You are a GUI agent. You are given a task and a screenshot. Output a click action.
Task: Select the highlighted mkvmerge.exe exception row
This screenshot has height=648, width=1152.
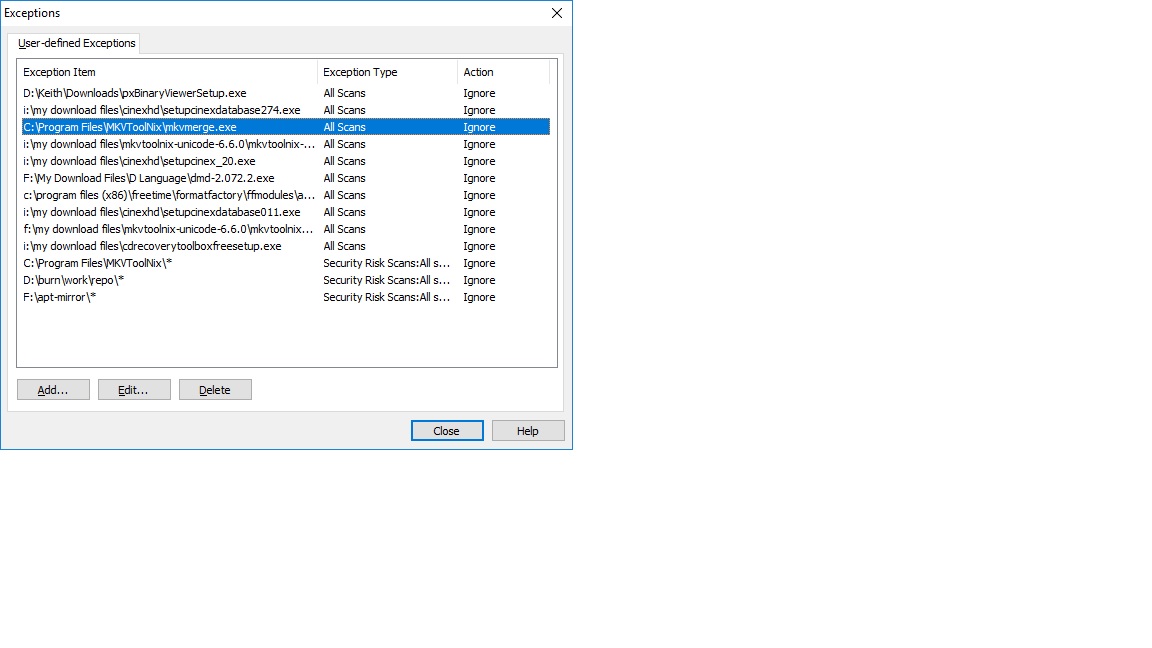coord(129,127)
